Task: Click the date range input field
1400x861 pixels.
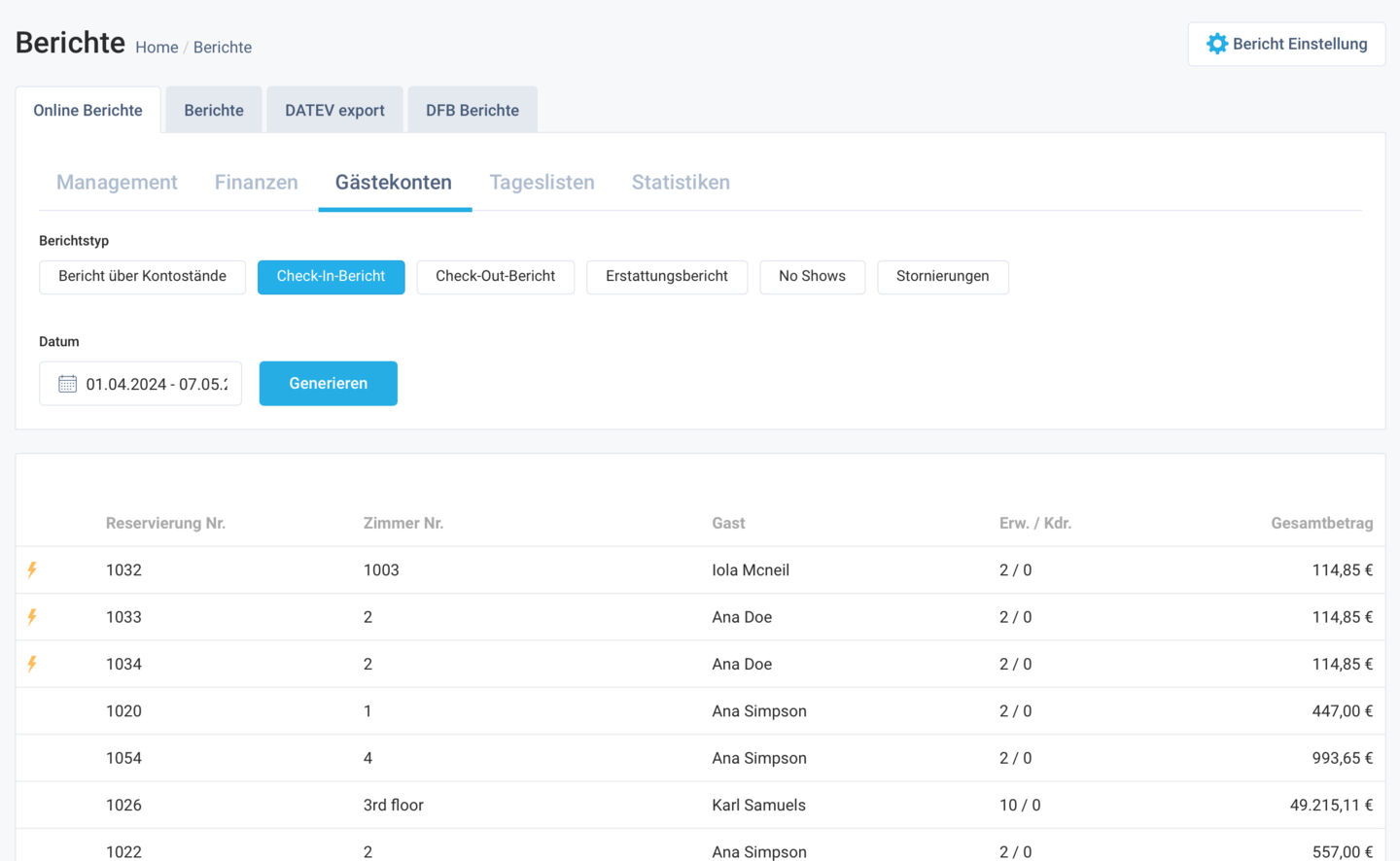Action: click(140, 384)
